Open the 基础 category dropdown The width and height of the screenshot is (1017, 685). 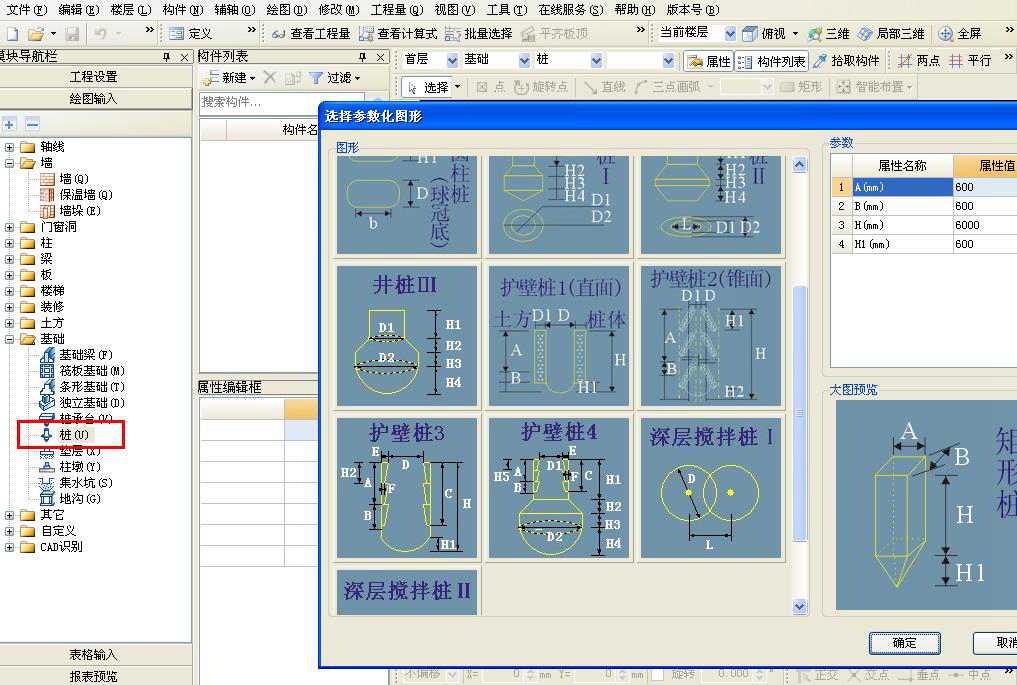coord(525,61)
